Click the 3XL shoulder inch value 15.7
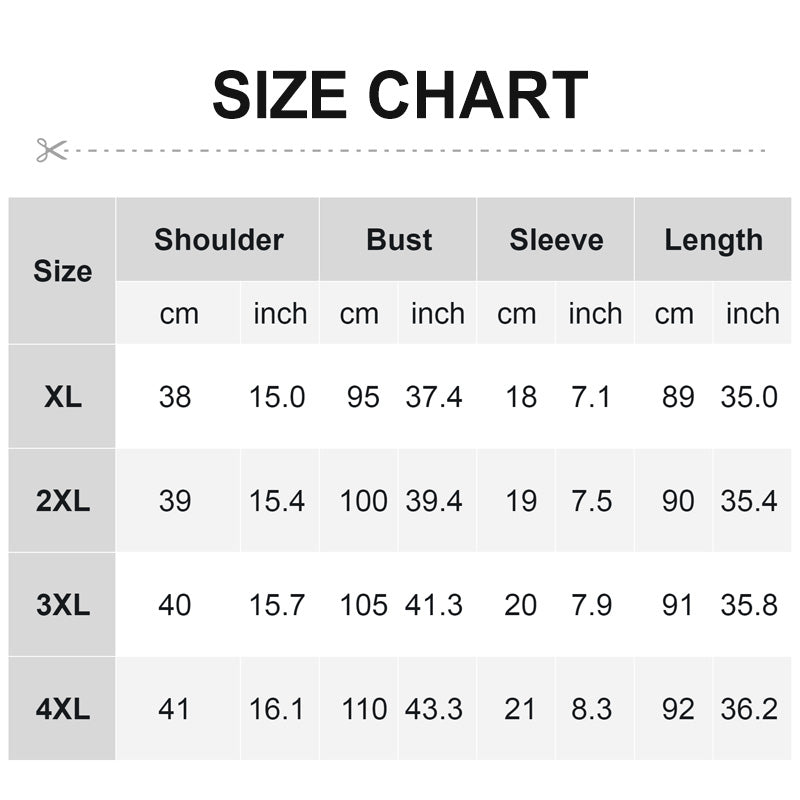800x800 pixels. point(277,605)
